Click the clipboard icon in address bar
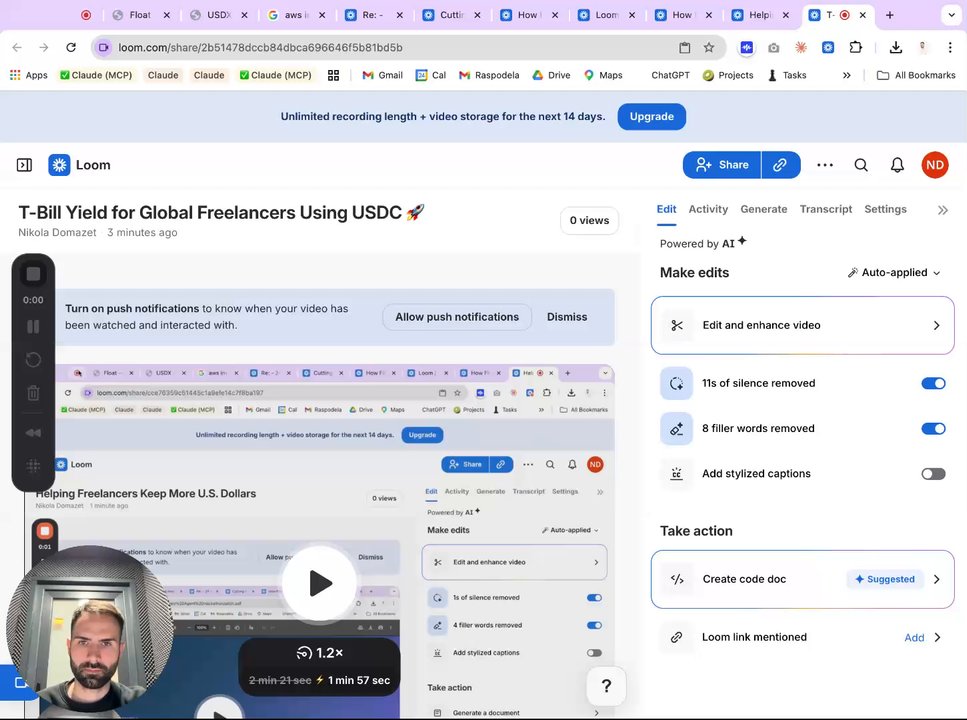 [685, 48]
